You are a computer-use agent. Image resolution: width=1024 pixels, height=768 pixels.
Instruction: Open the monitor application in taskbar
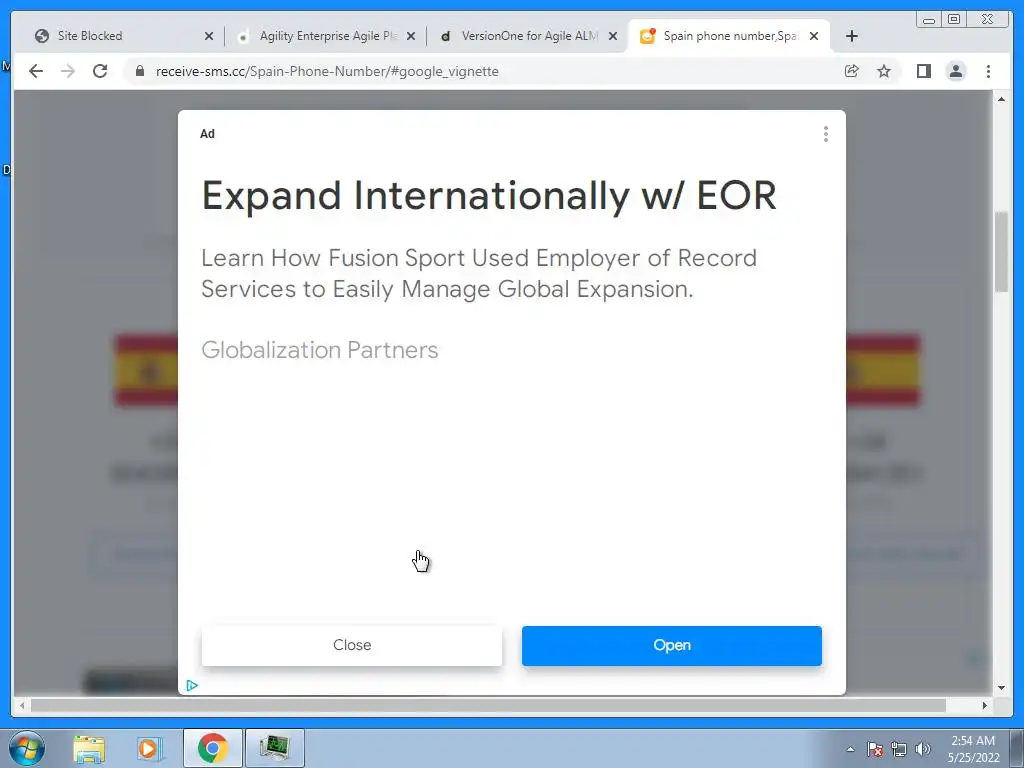[274, 748]
